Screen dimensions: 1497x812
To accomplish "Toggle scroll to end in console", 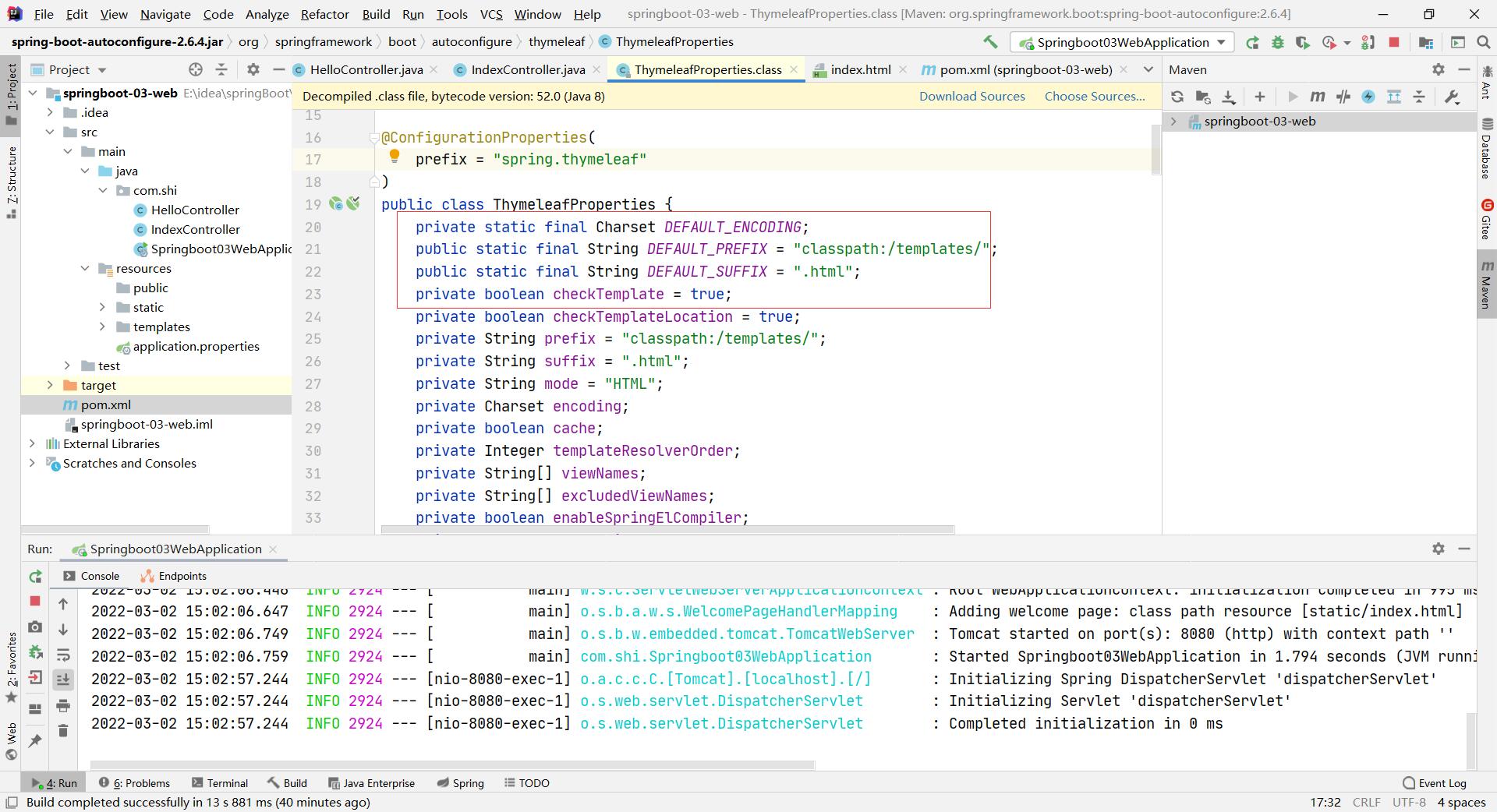I will coord(63,680).
